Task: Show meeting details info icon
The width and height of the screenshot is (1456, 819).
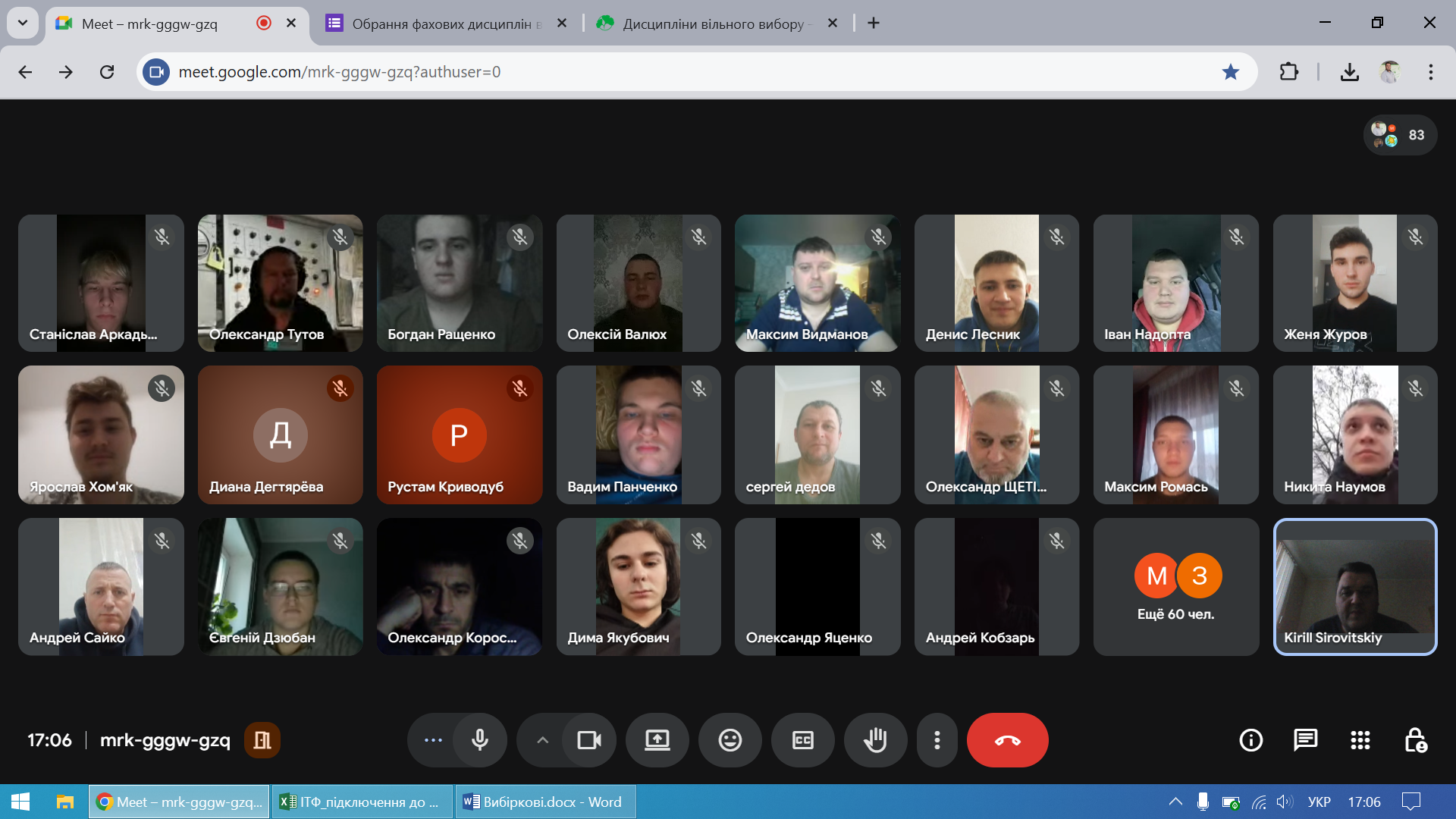Action: 1250,740
